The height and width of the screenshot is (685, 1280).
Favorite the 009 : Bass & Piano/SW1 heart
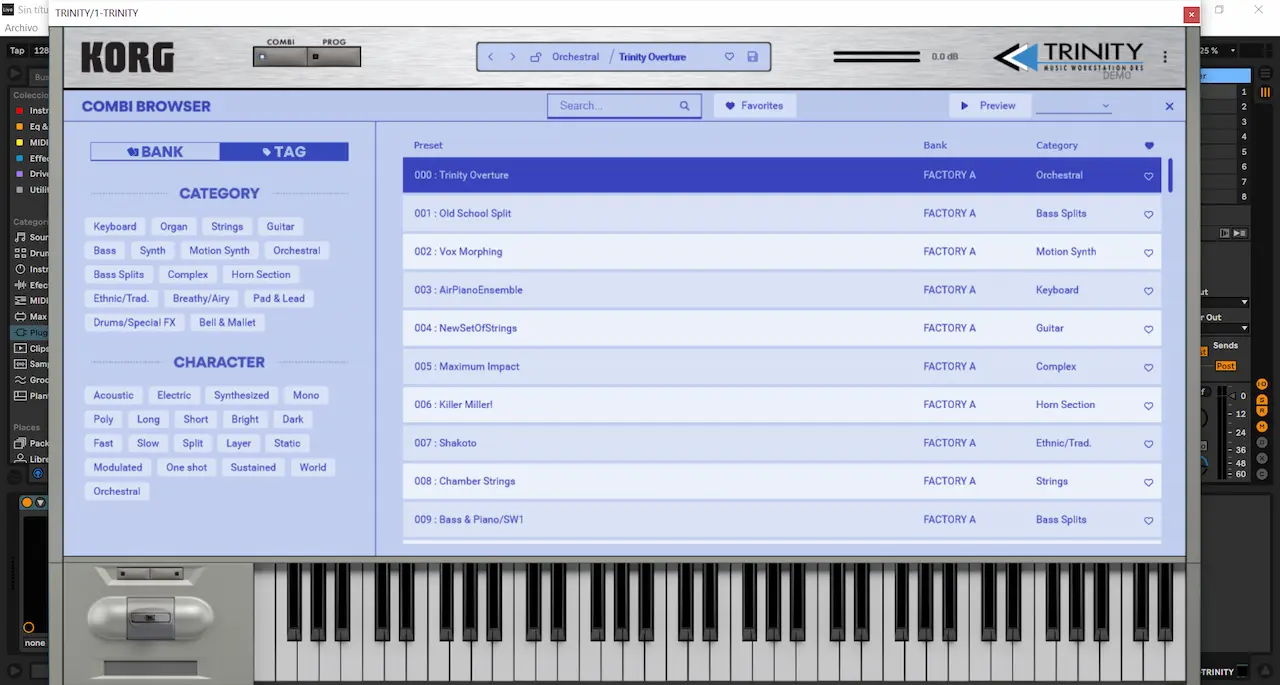1148,520
